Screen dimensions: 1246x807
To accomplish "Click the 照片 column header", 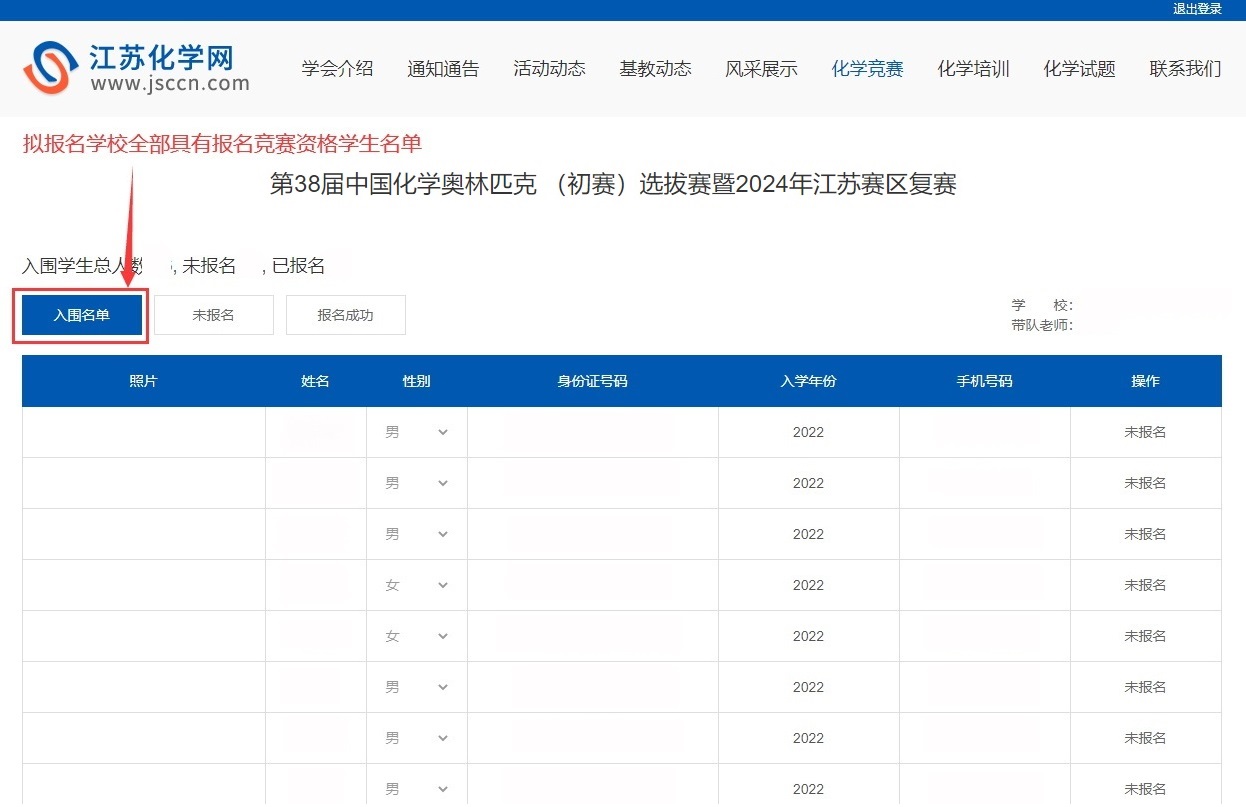I will click(x=143, y=381).
